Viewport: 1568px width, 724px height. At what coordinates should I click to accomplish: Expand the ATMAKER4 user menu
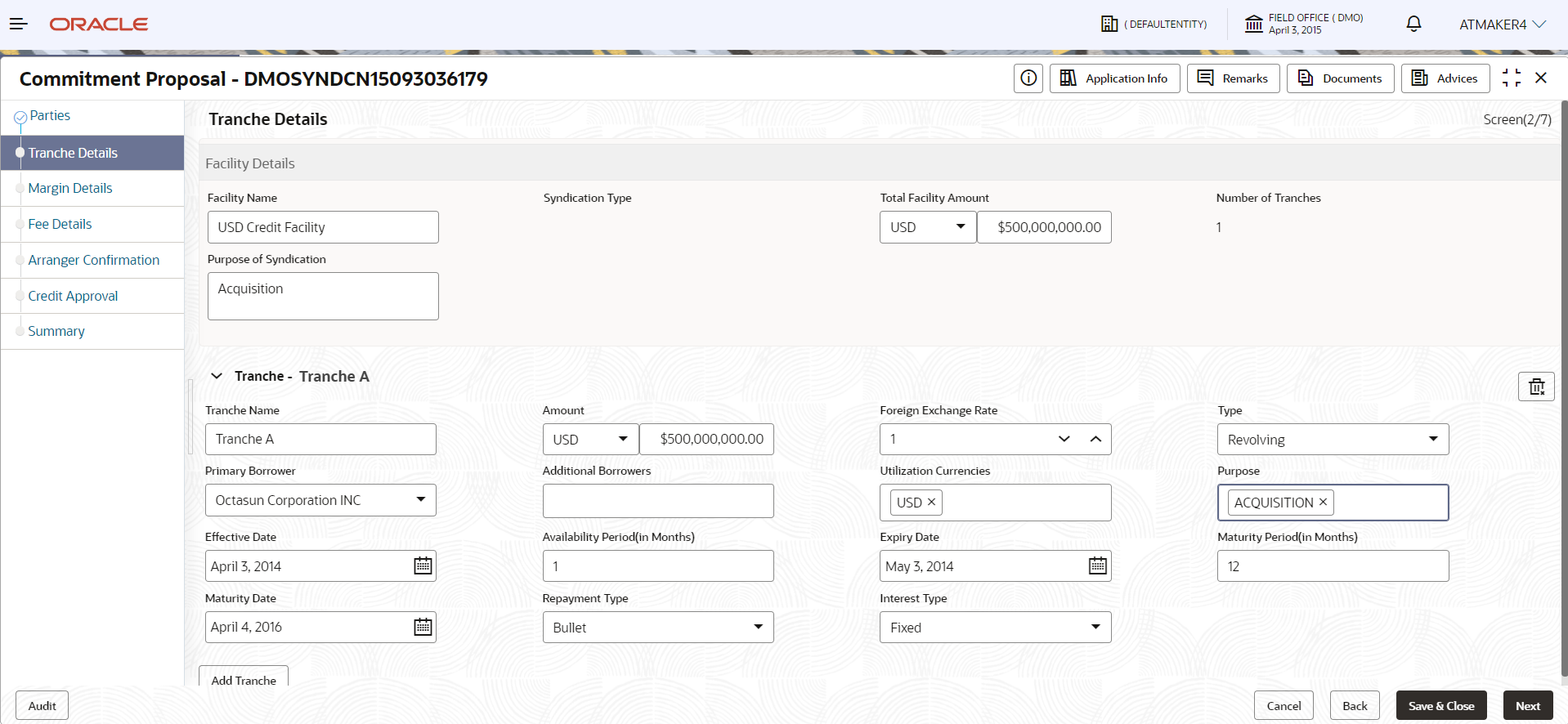point(1503,25)
